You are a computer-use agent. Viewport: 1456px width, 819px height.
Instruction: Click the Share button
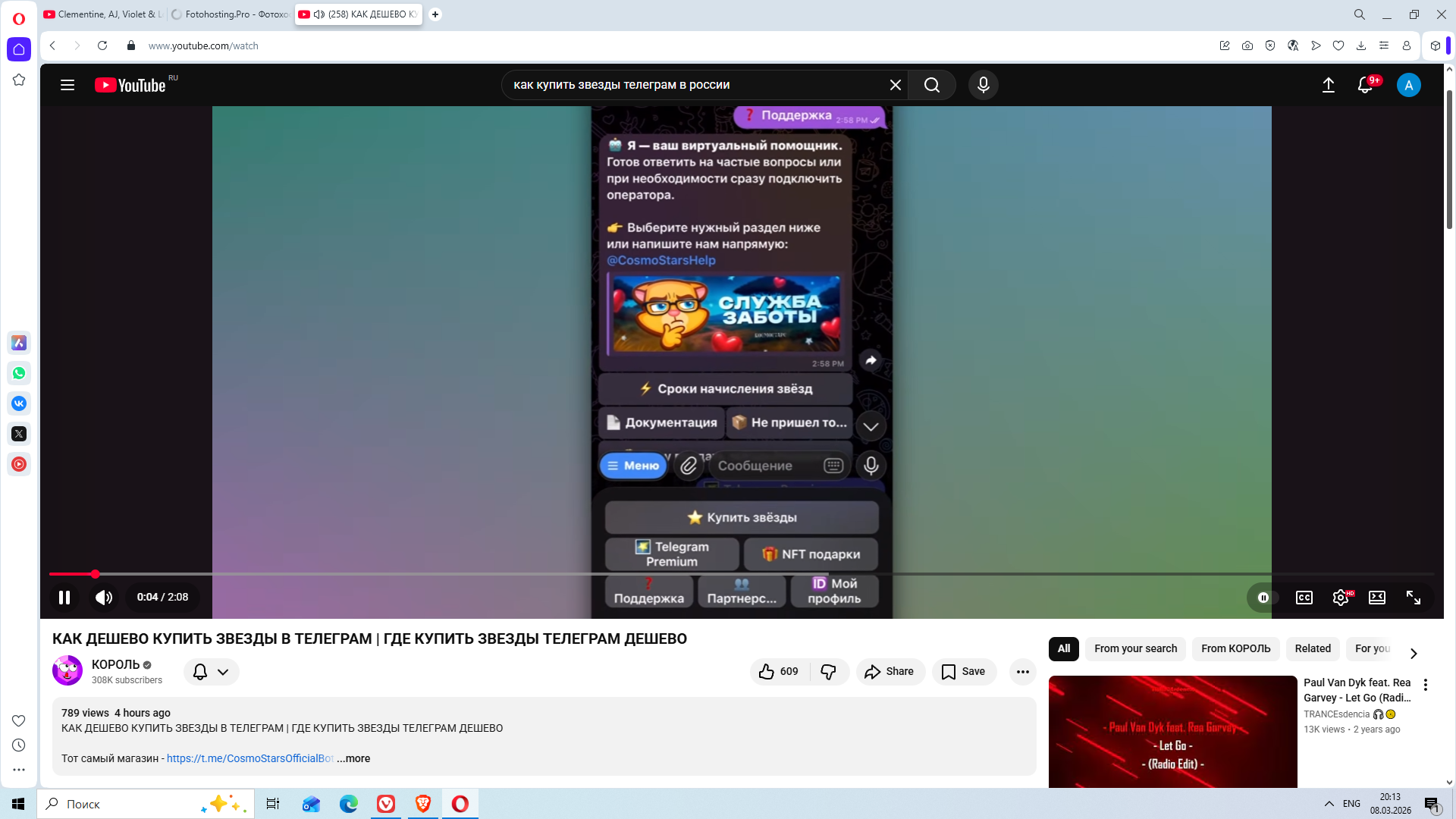(x=890, y=671)
